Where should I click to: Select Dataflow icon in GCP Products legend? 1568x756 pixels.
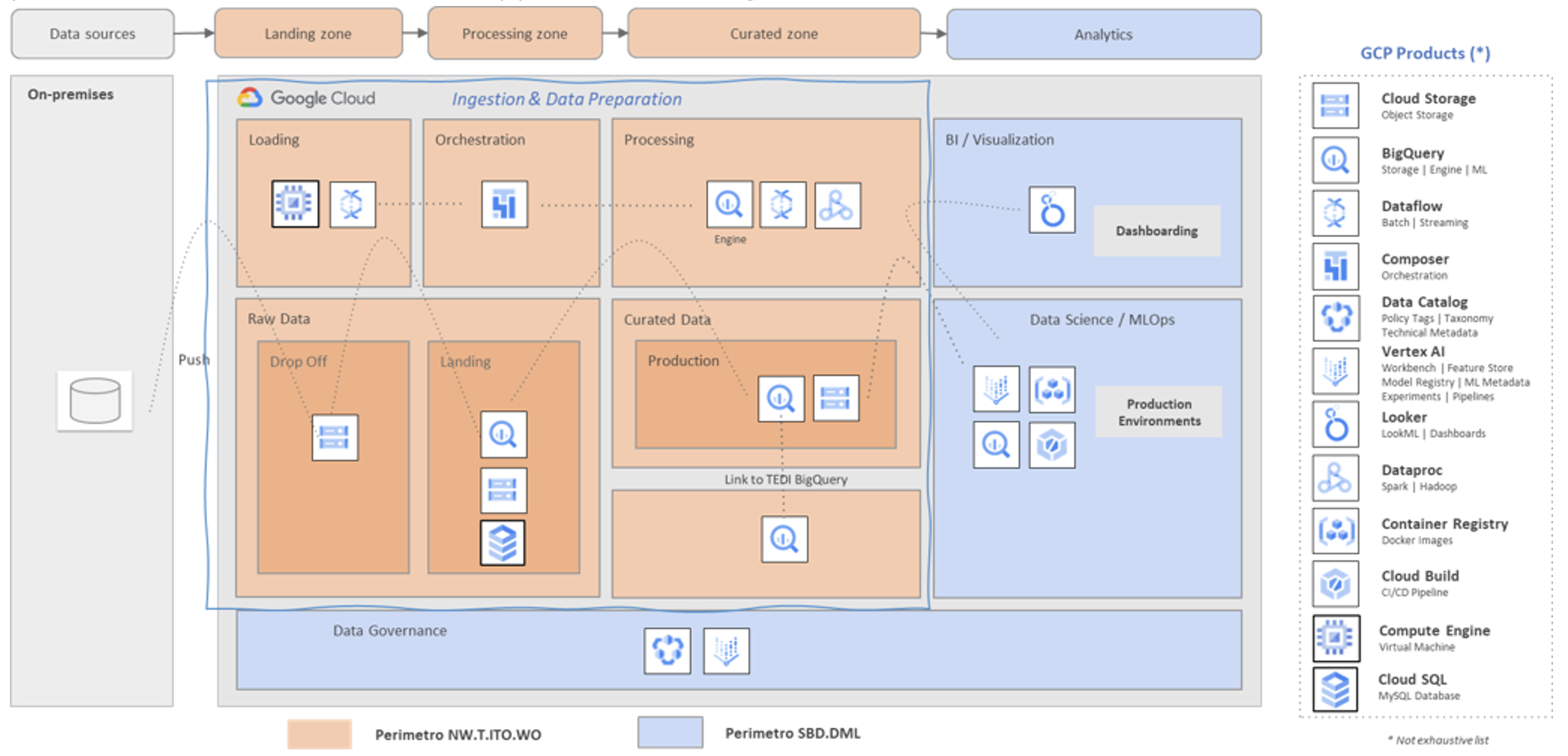(1335, 213)
